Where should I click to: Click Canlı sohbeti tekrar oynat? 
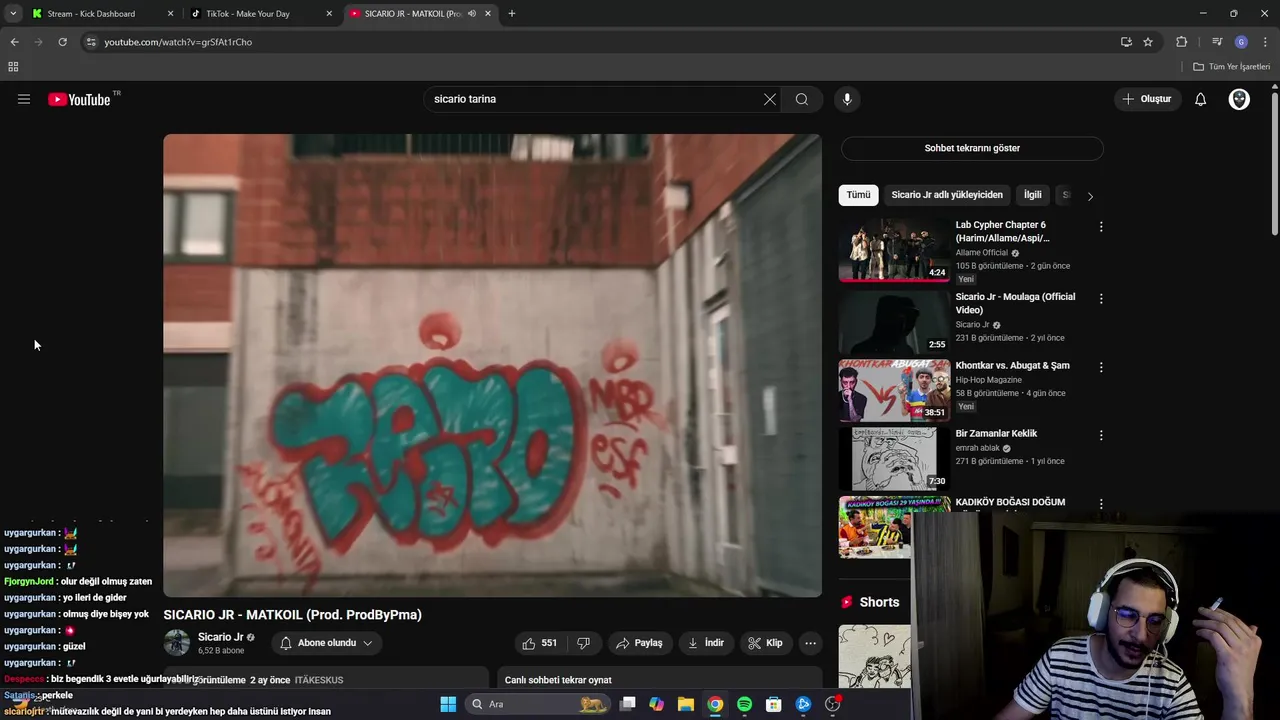click(558, 680)
